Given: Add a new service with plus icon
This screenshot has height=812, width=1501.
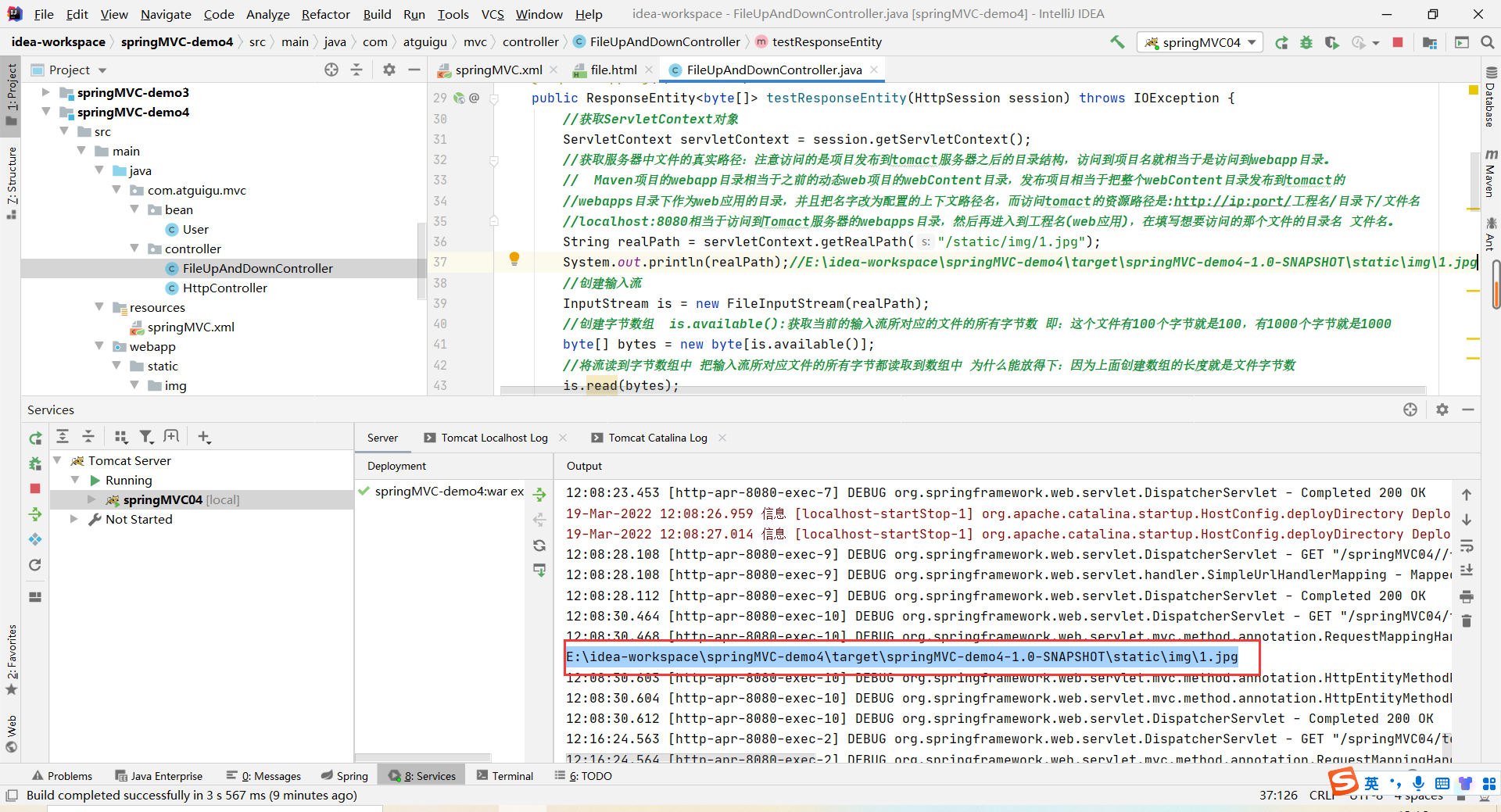Looking at the screenshot, I should click(204, 436).
